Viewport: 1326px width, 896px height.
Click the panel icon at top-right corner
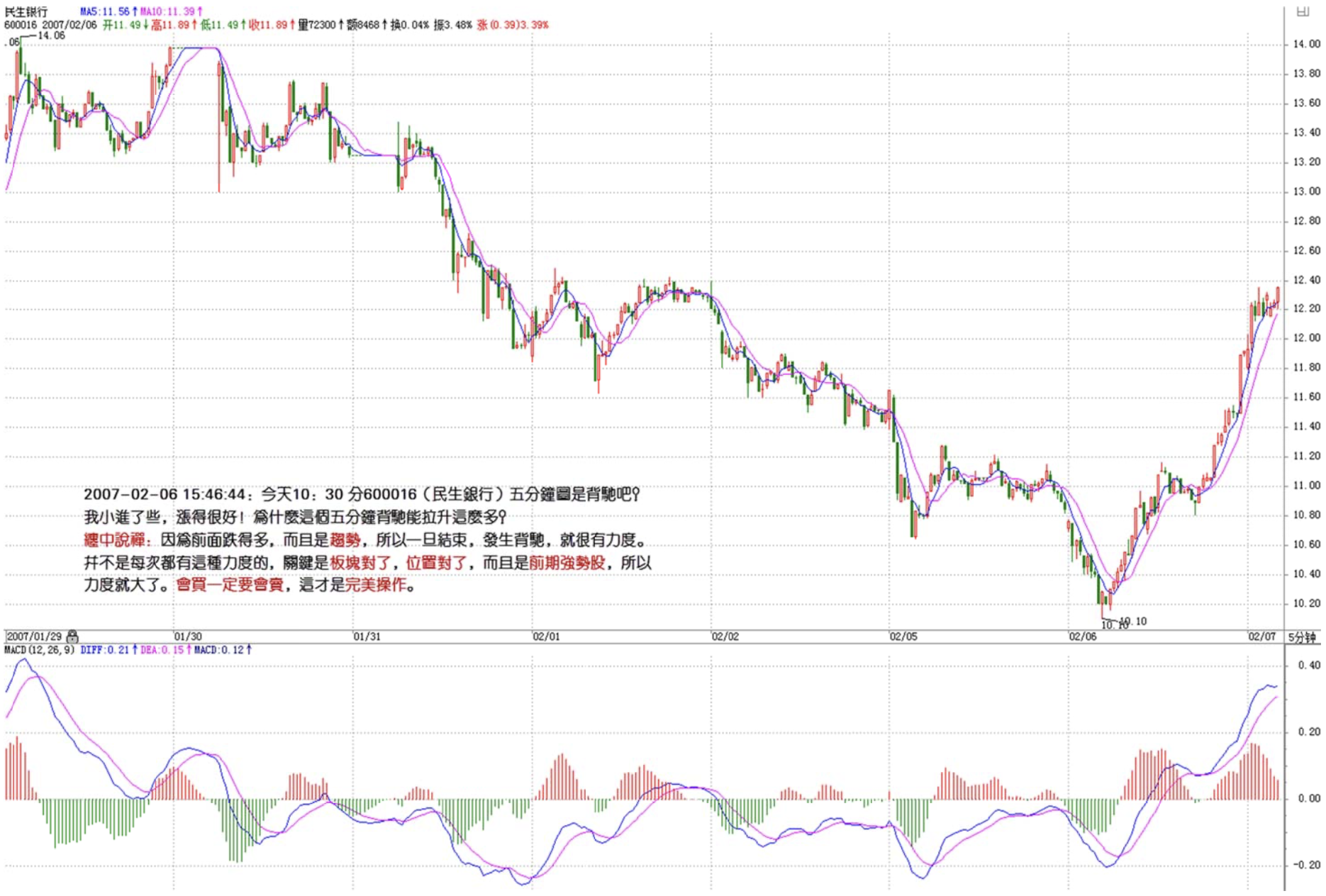pyautogui.click(x=1303, y=11)
